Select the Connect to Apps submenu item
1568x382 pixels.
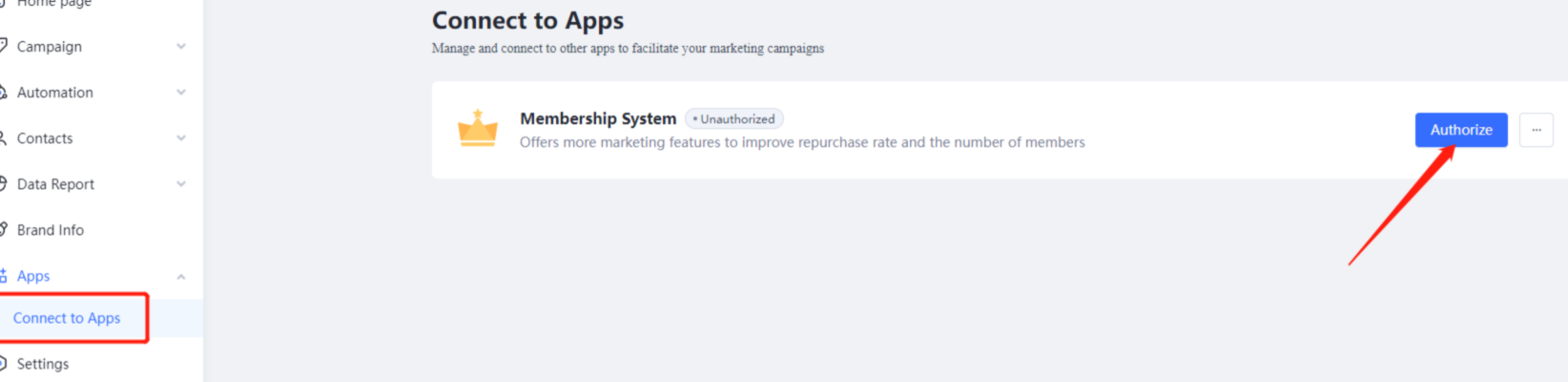click(67, 318)
